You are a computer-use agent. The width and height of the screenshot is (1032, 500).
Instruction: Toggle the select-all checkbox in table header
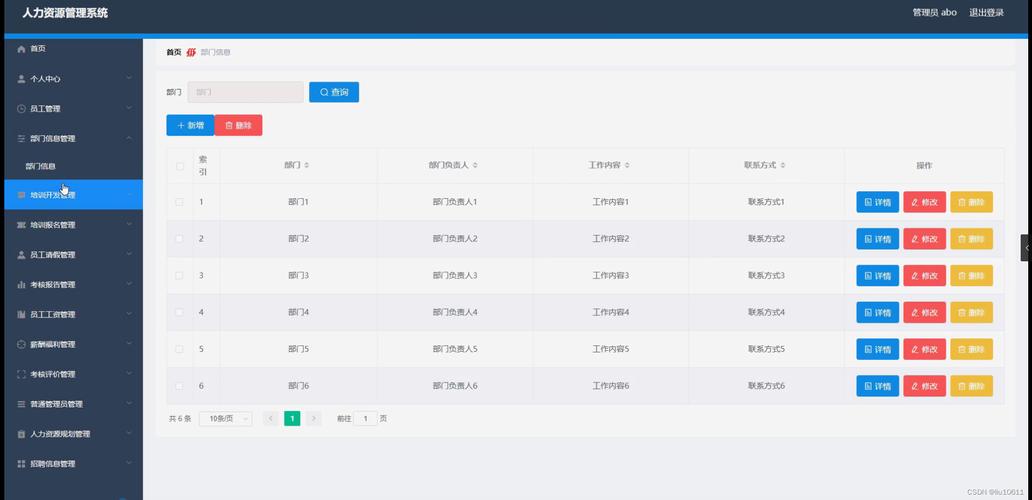pos(180,166)
